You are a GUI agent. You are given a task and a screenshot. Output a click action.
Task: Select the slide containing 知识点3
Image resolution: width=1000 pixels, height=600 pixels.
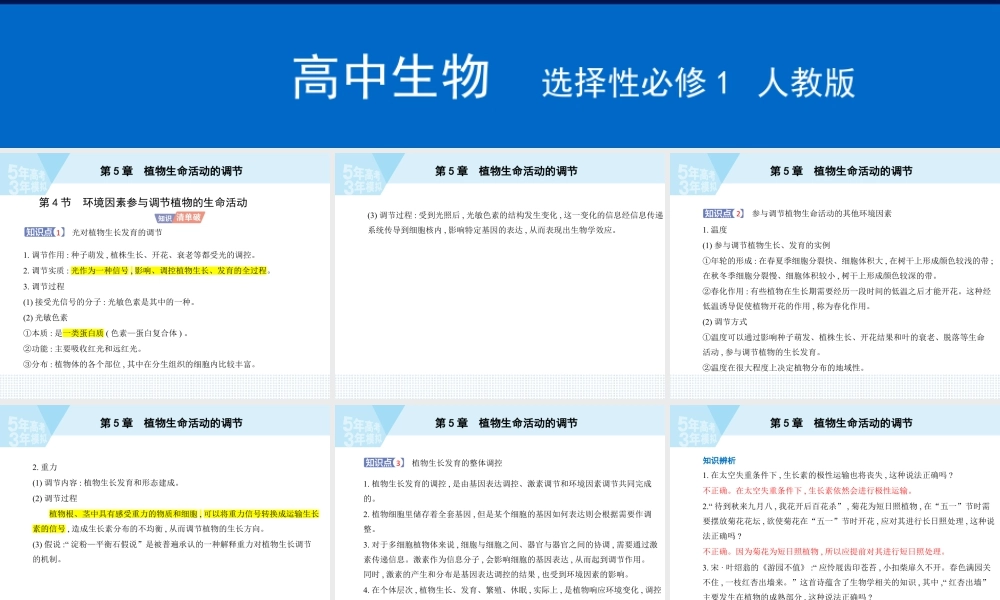(x=500, y=502)
